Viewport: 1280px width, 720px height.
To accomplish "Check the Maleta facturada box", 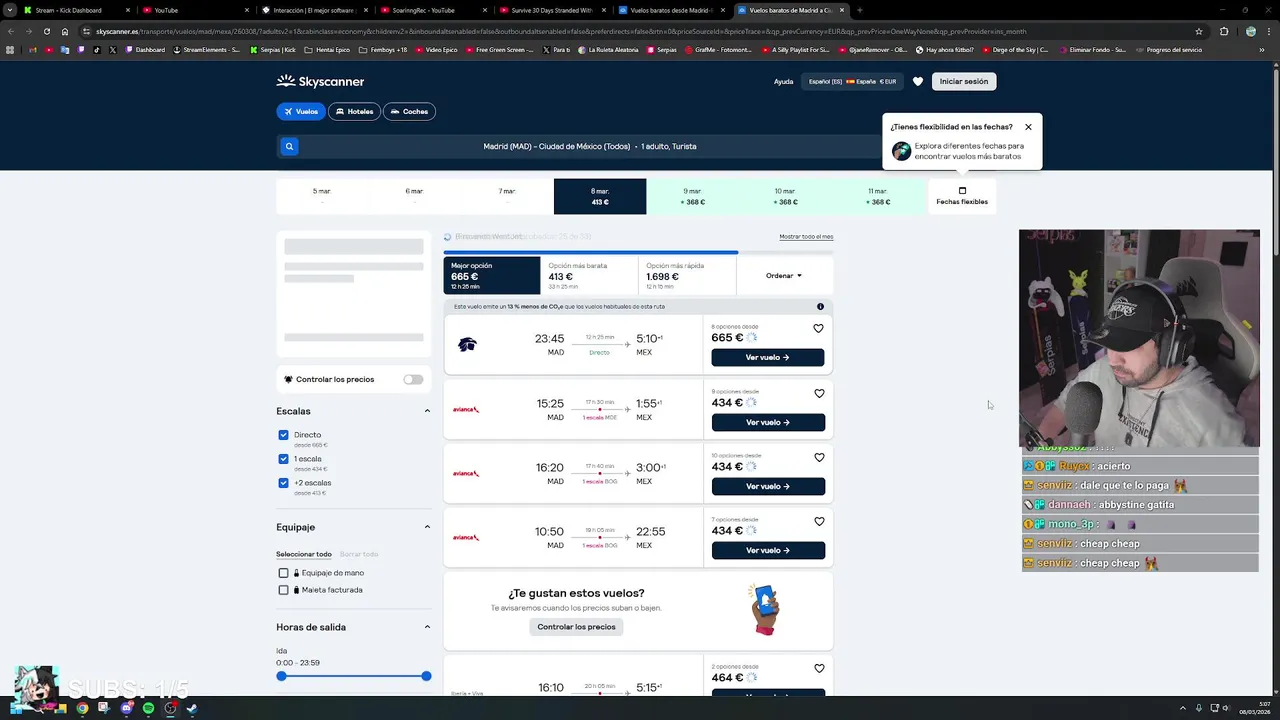I will [283, 590].
